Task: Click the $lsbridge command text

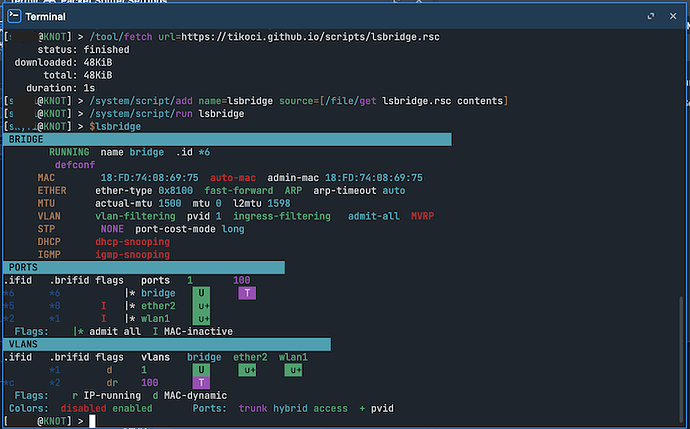Action: 115,127
